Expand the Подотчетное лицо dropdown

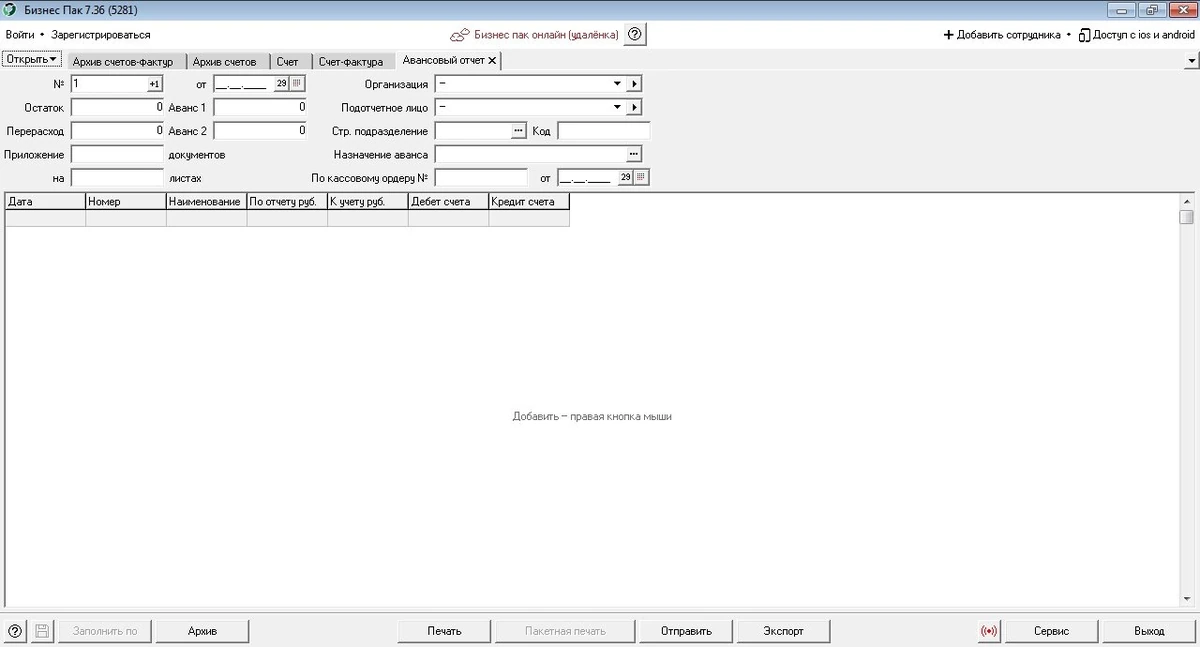pos(617,107)
